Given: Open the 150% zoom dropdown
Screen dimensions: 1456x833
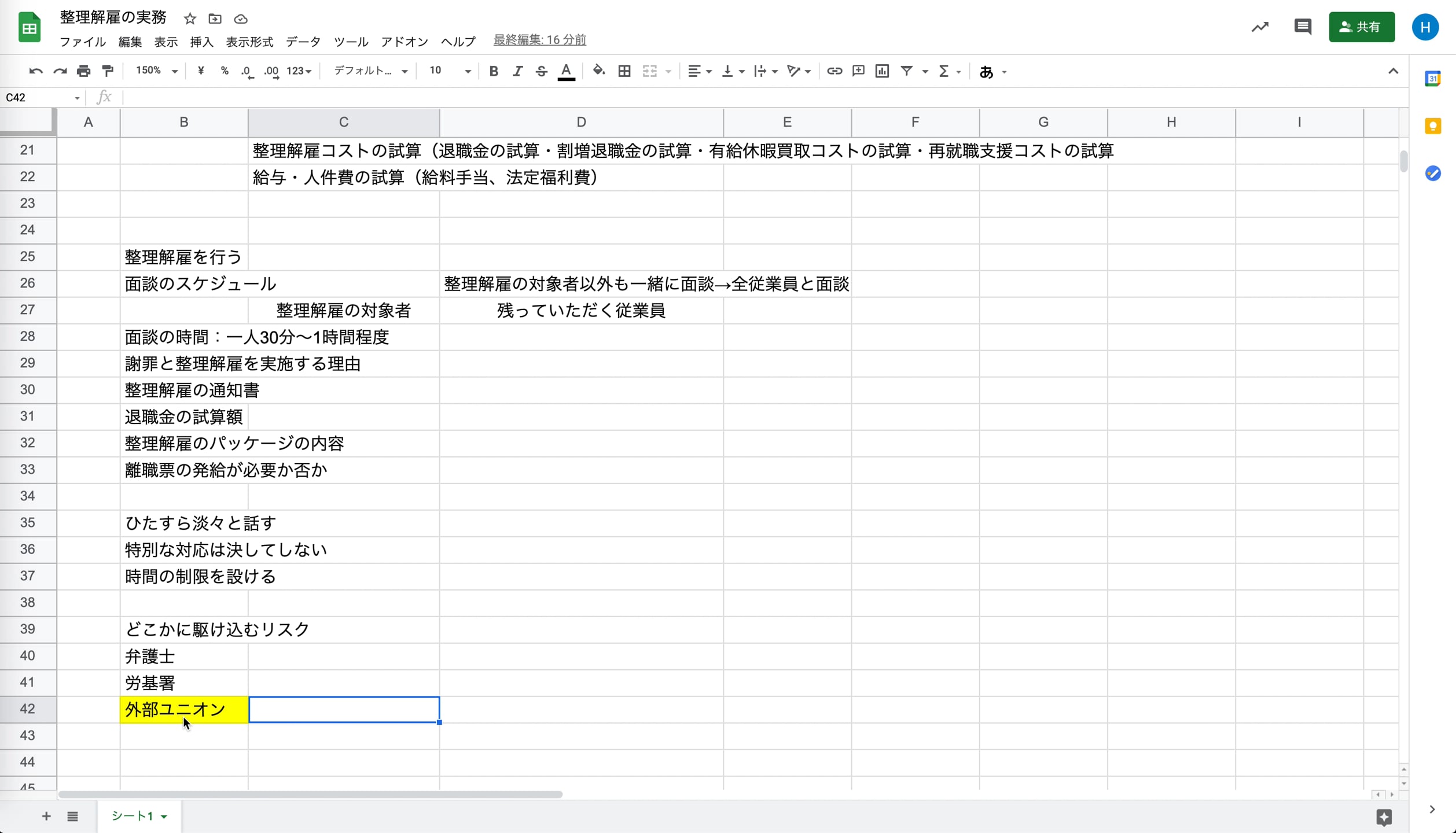Looking at the screenshot, I should [x=156, y=71].
